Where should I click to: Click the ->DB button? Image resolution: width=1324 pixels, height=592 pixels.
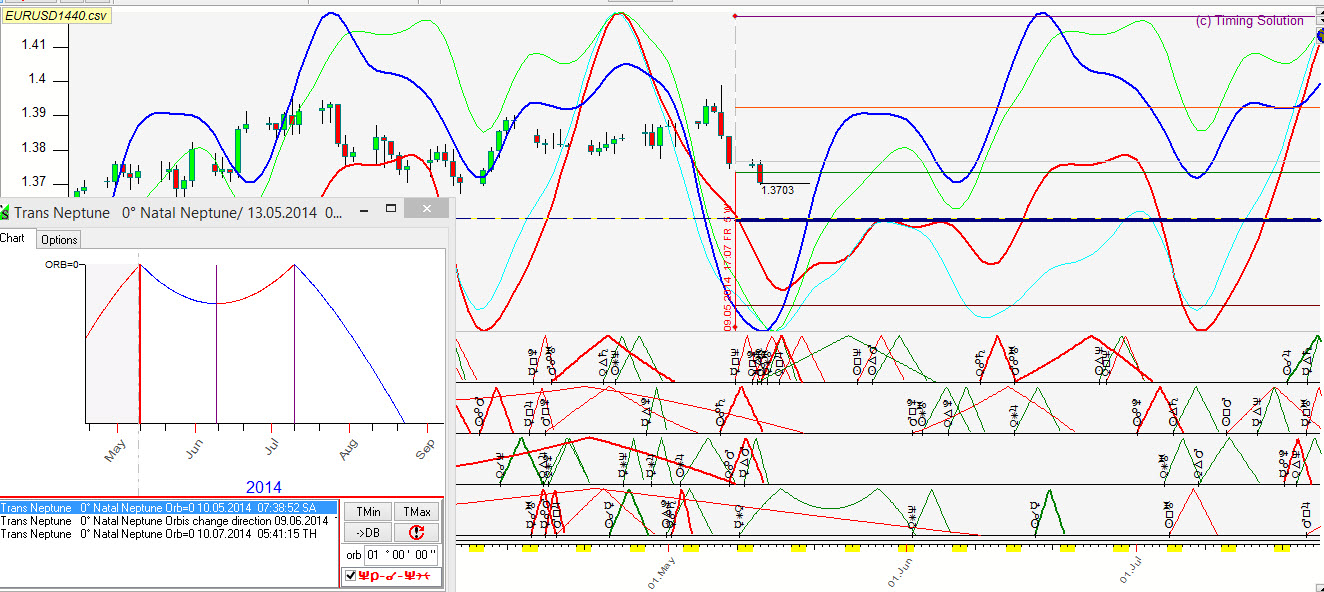367,533
